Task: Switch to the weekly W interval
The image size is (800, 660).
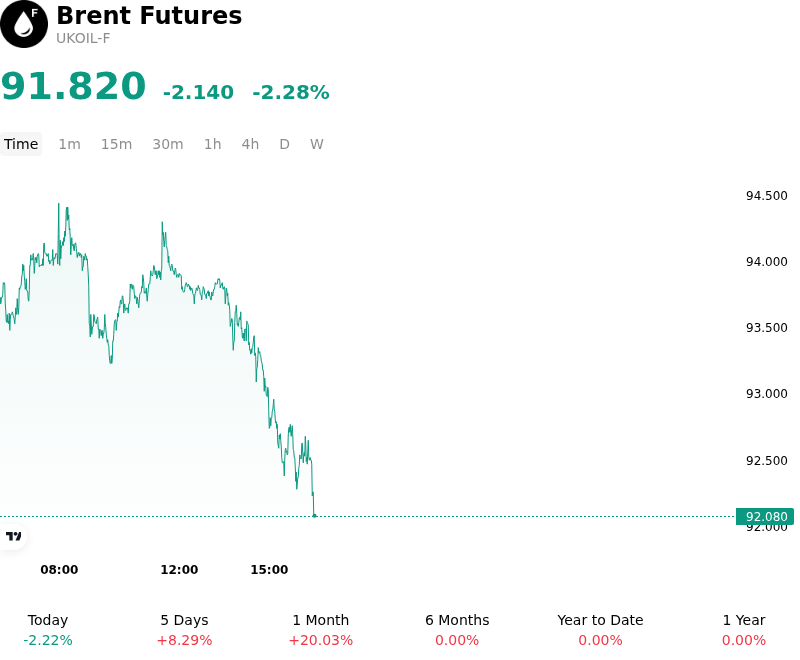Action: 316,144
